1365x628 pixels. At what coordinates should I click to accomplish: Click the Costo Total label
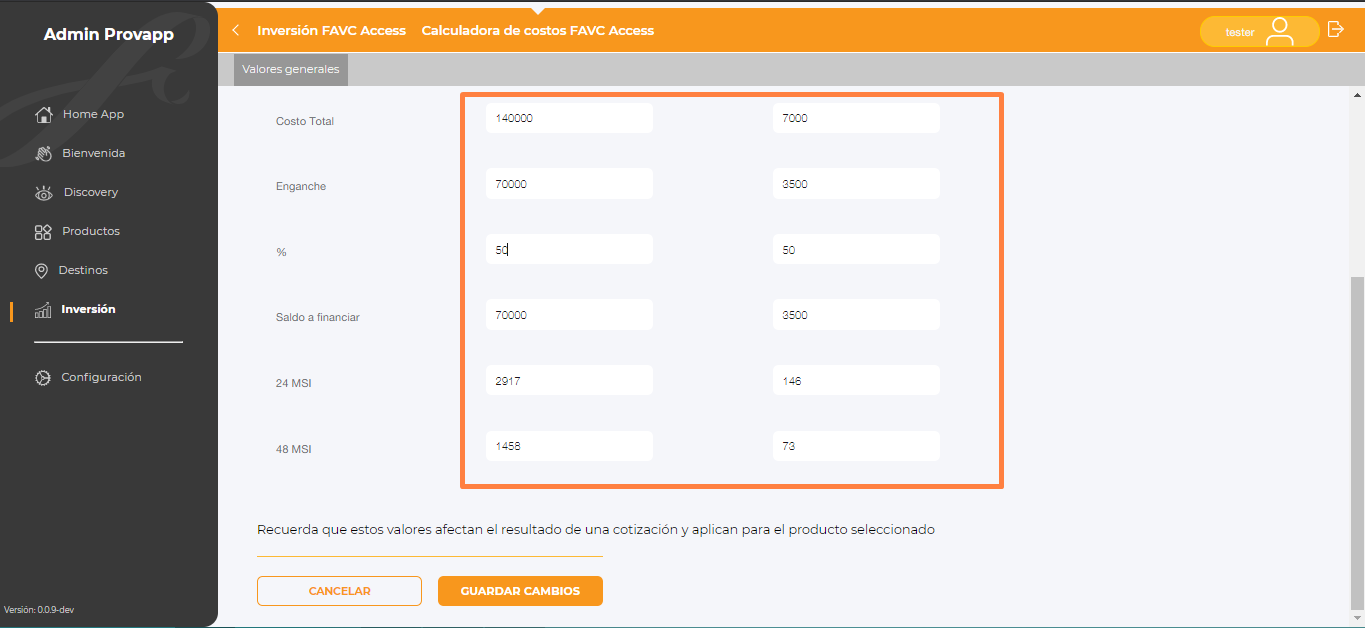click(305, 121)
